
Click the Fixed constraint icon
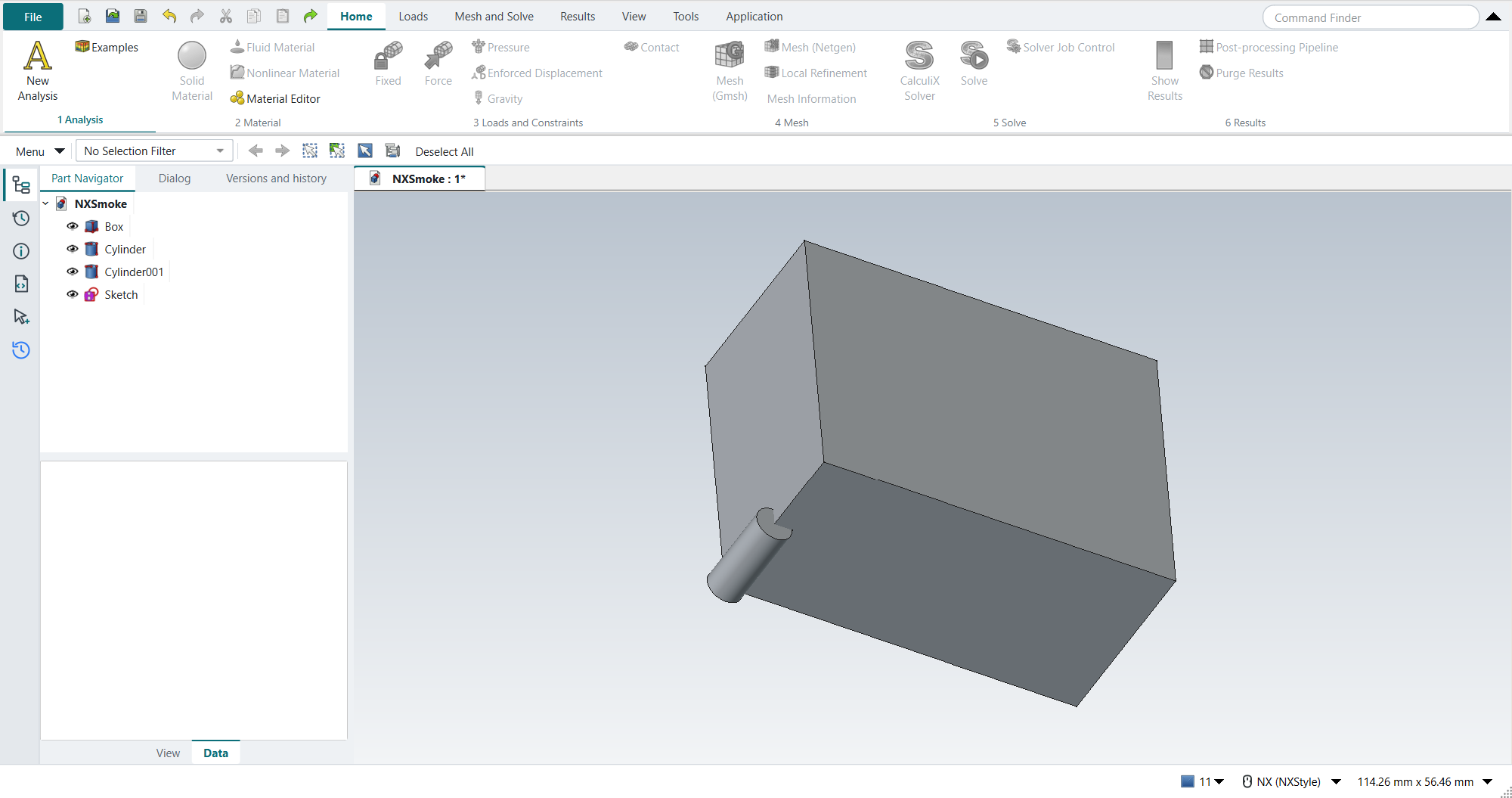tap(388, 64)
